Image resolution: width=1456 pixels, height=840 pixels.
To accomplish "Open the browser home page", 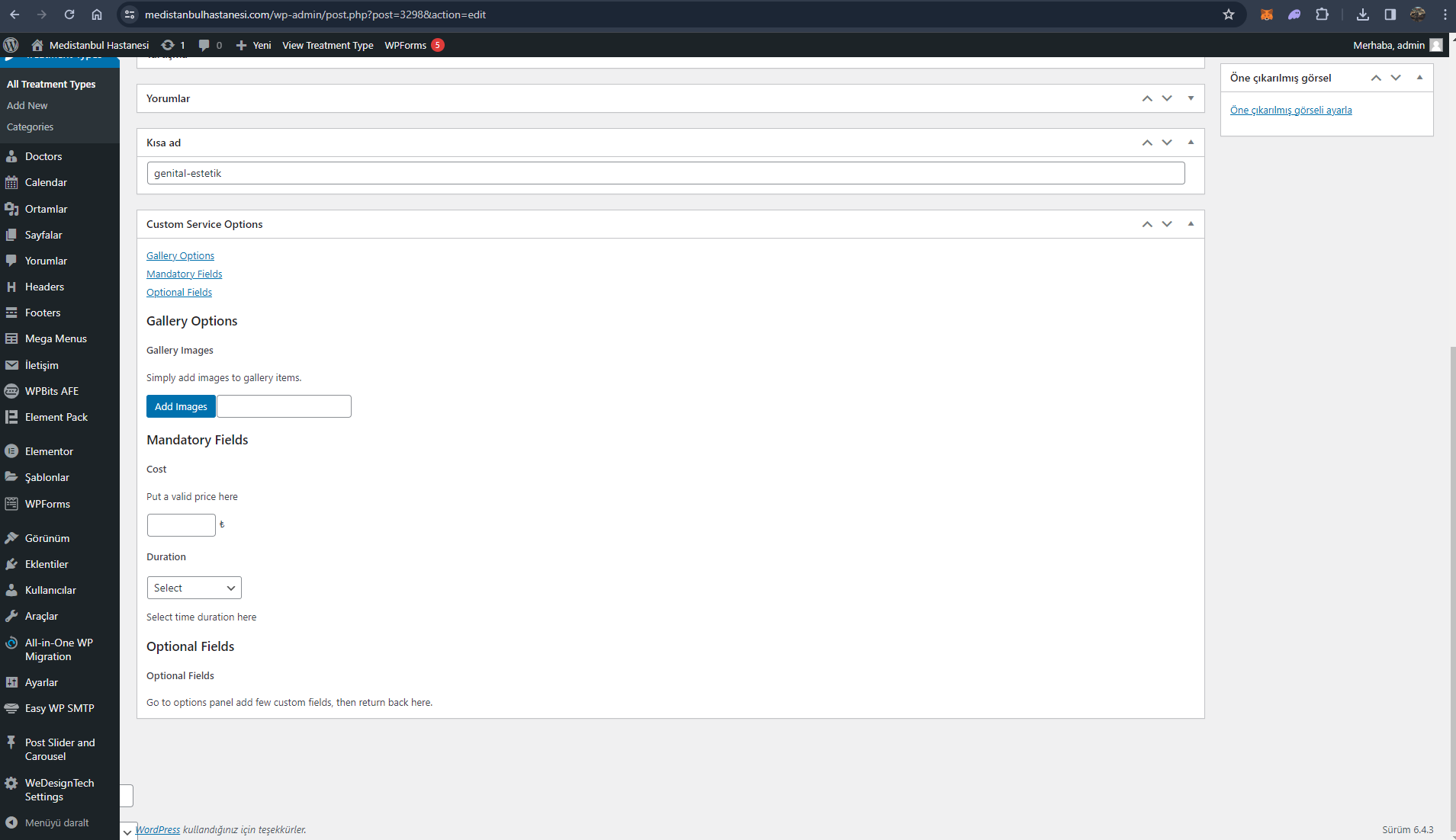I will click(x=97, y=14).
